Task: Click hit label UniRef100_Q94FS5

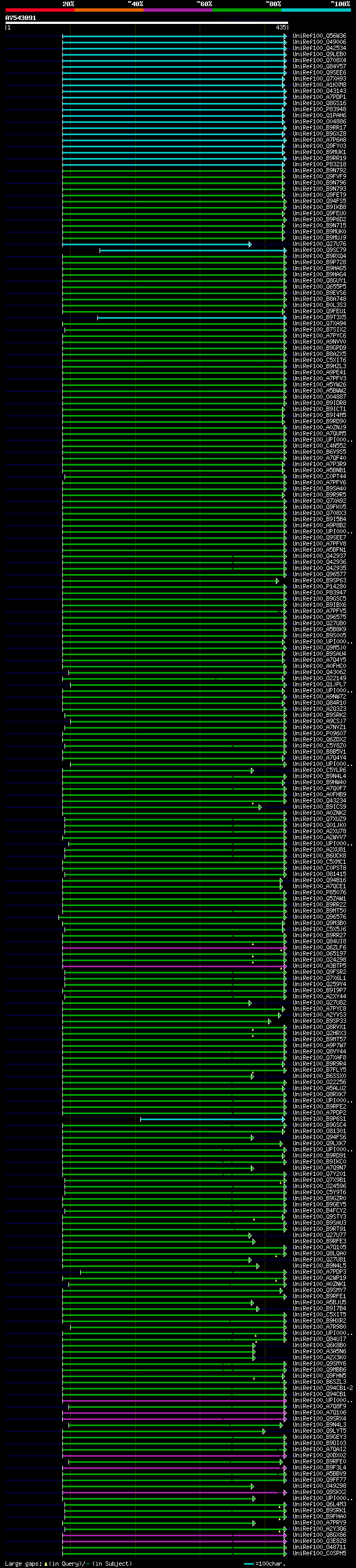Action: point(319,201)
